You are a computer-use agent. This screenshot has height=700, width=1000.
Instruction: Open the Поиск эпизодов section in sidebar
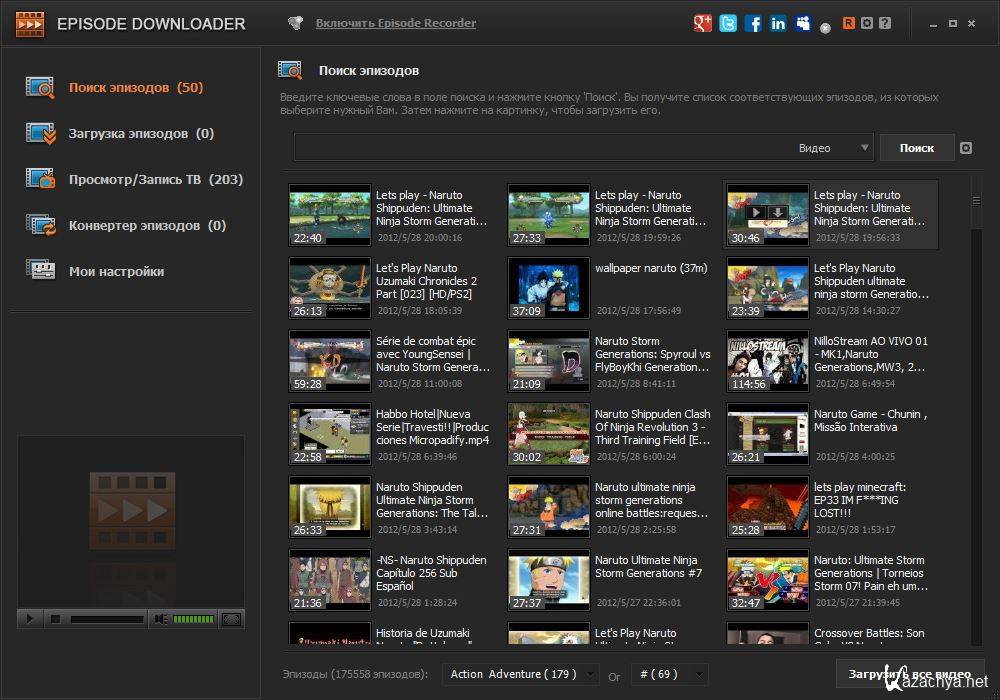coord(135,88)
